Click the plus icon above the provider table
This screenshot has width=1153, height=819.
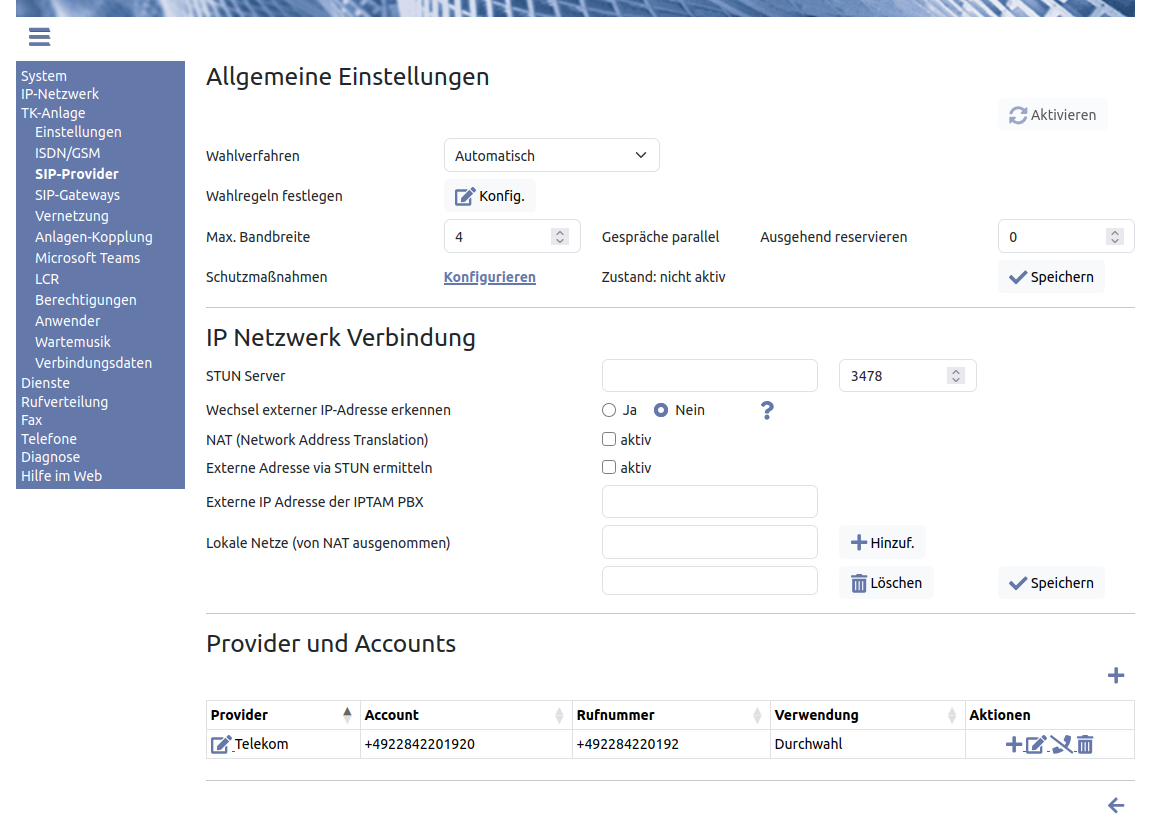click(x=1116, y=676)
